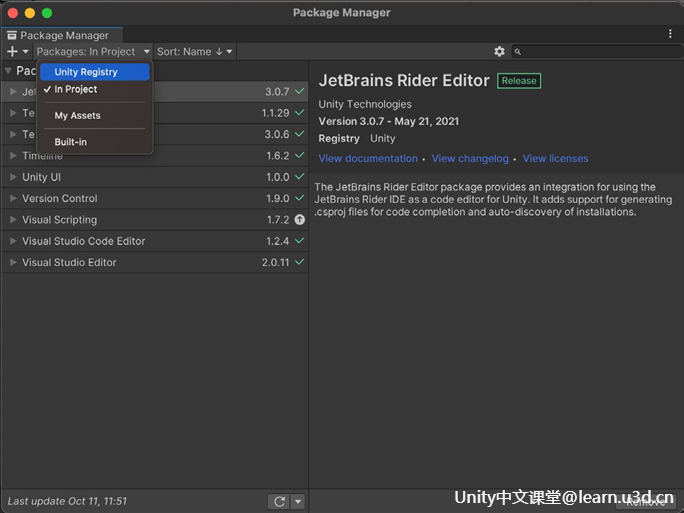
Task: Click the Last update Oct 11 status text
Action: pyautogui.click(x=67, y=501)
